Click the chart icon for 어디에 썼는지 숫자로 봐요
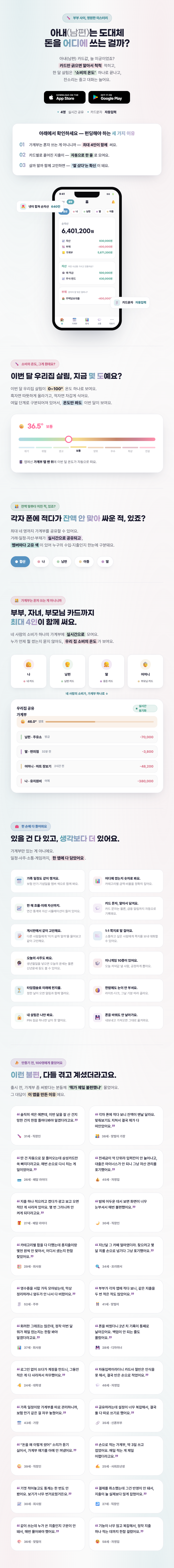Image resolution: width=174 pixels, height=1568 pixels. pyautogui.click(x=97, y=881)
